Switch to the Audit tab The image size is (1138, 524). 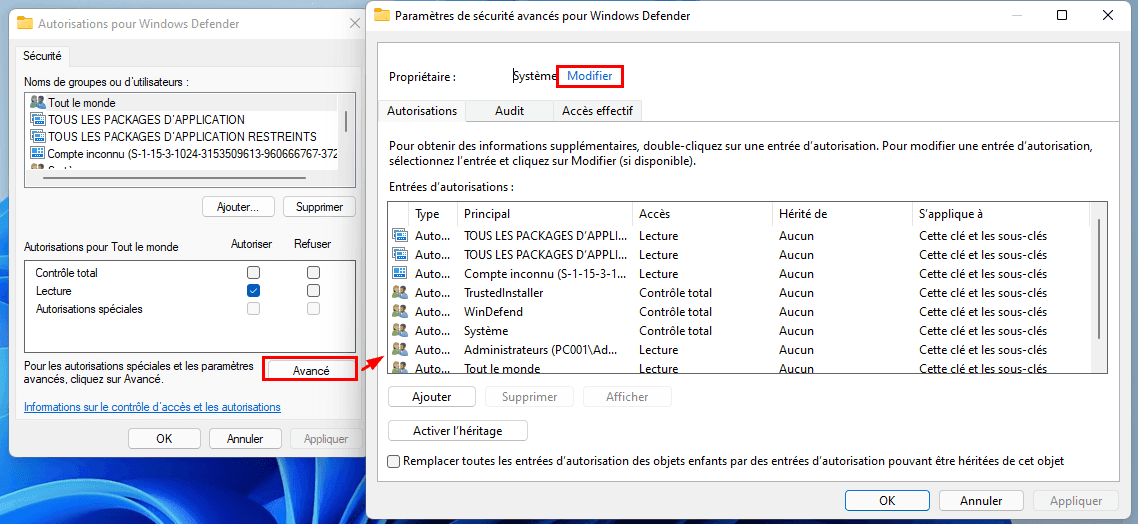pos(509,111)
